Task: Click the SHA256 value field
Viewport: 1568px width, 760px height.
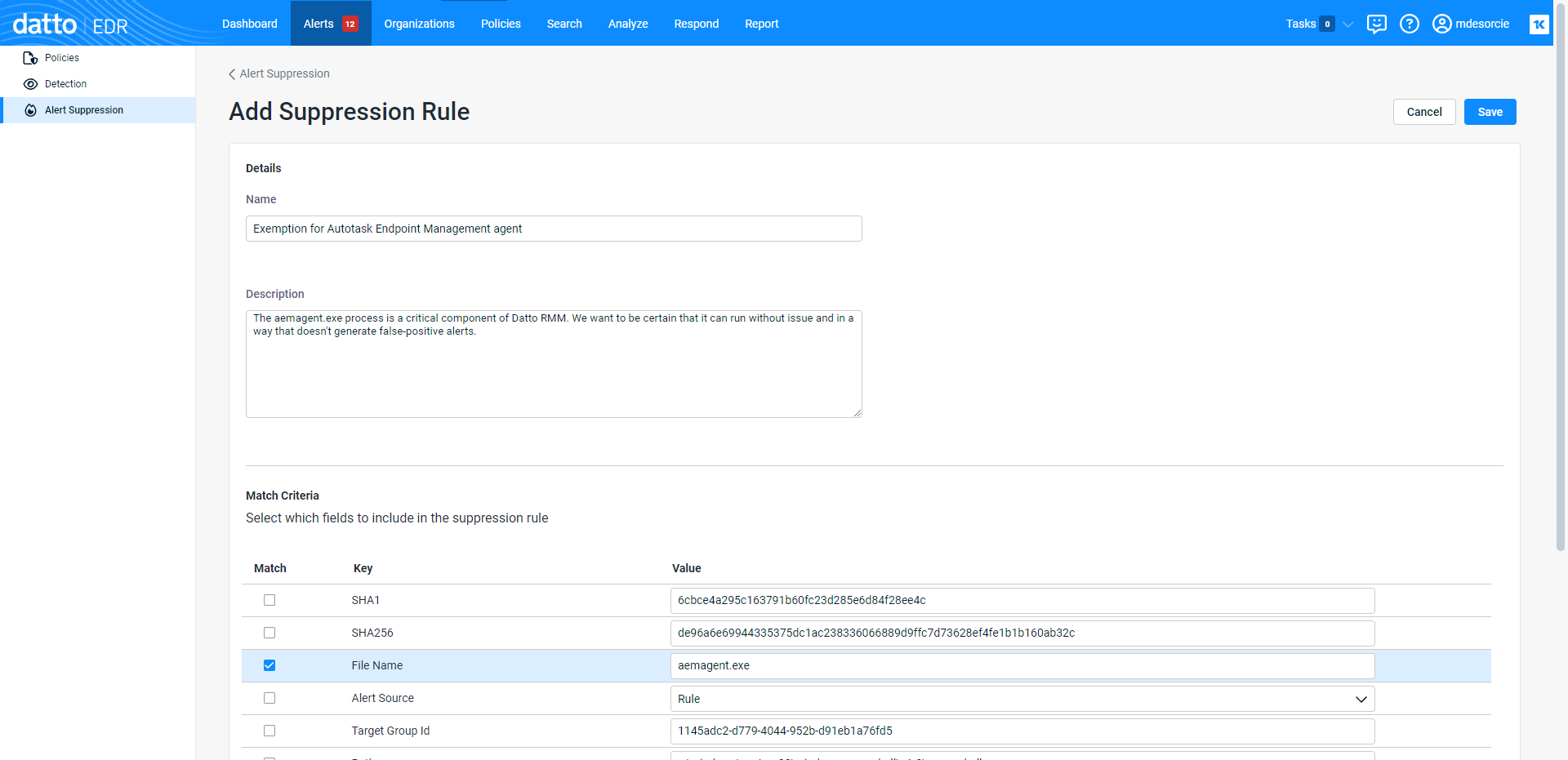Action: point(1022,633)
